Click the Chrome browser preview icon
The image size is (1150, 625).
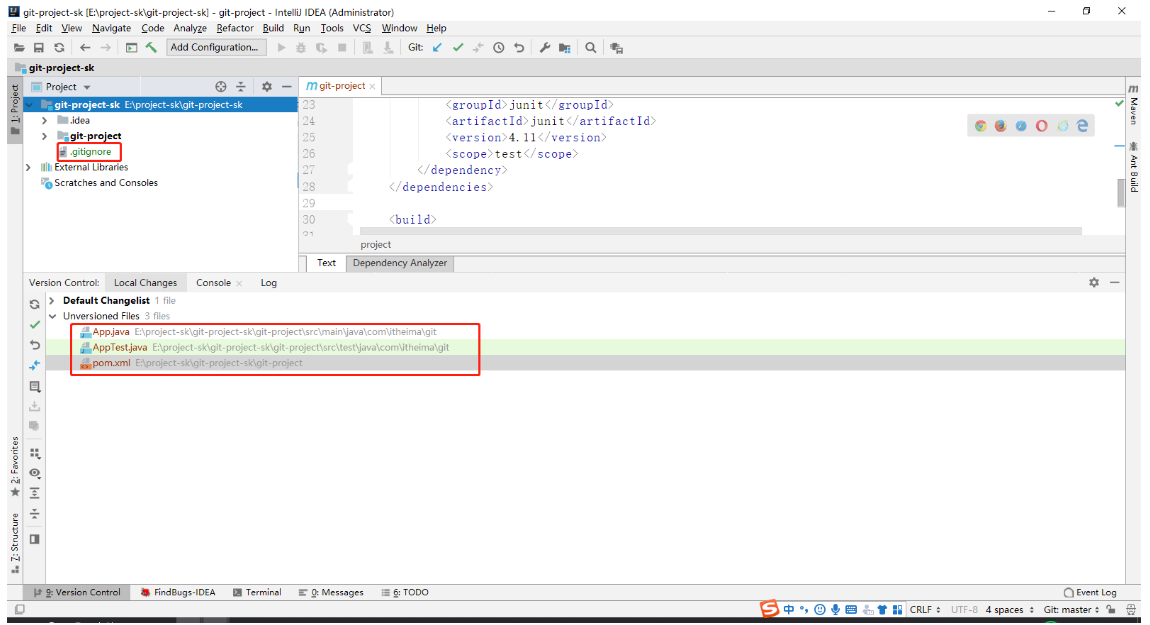[981, 126]
